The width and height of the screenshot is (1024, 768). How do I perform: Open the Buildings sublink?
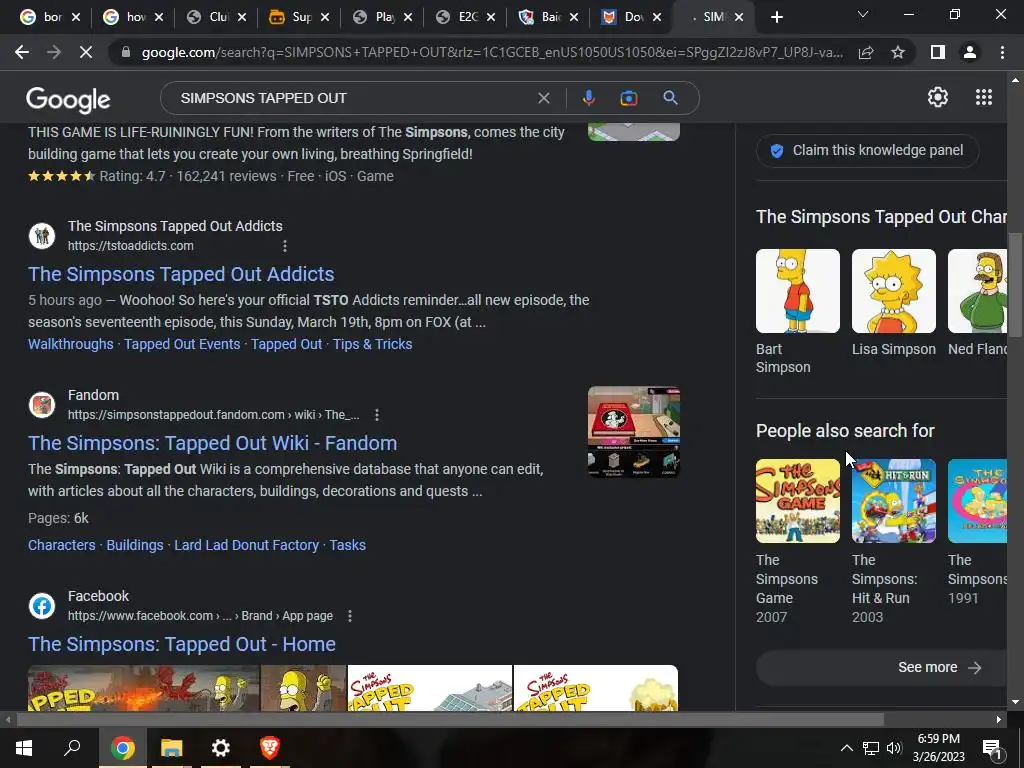click(135, 545)
